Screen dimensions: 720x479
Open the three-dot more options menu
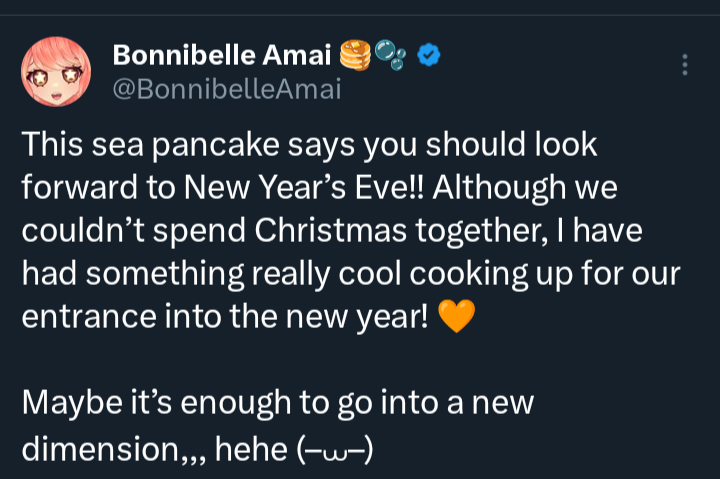coord(684,64)
